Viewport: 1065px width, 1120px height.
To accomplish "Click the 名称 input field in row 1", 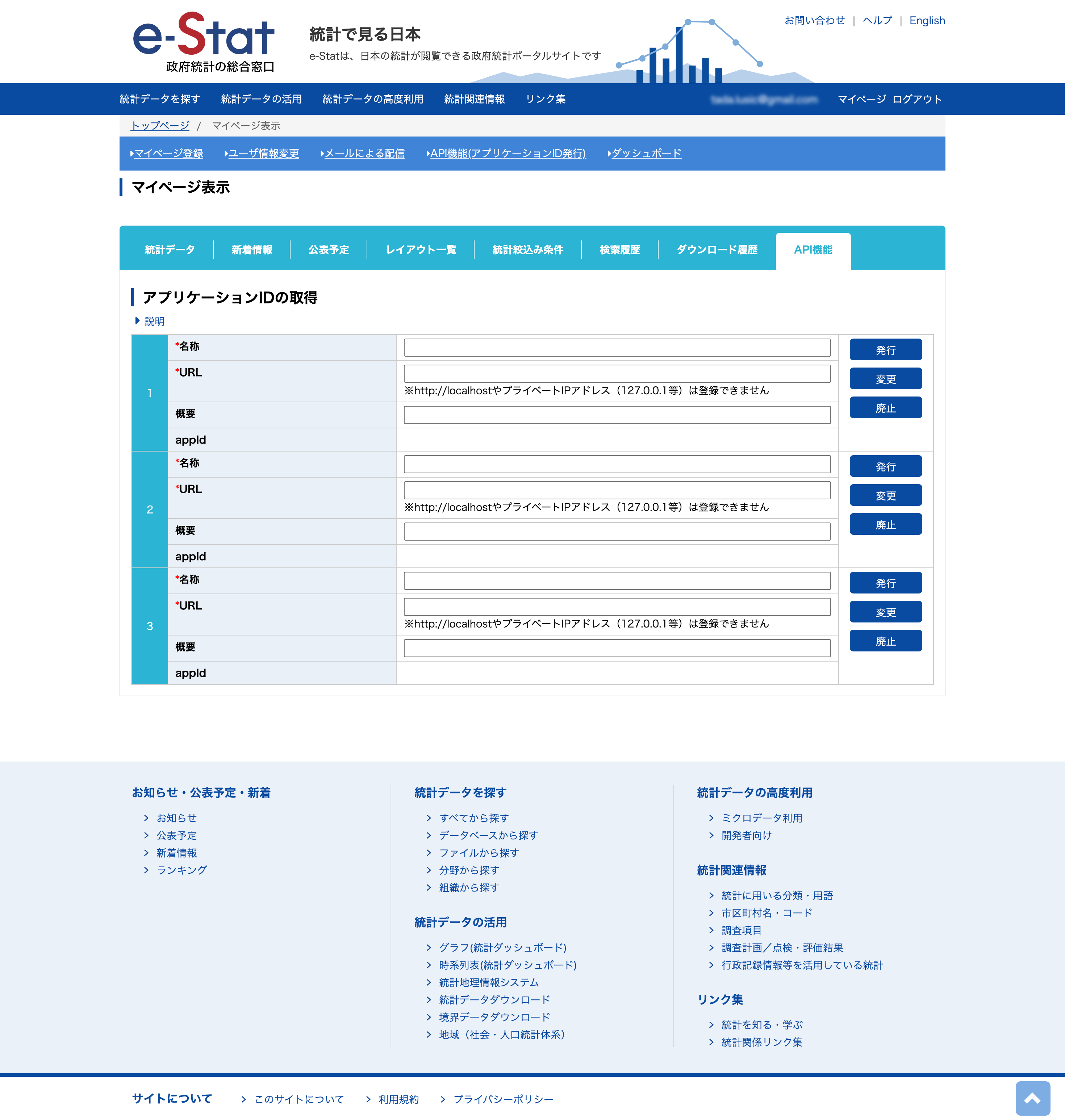I will (x=617, y=347).
